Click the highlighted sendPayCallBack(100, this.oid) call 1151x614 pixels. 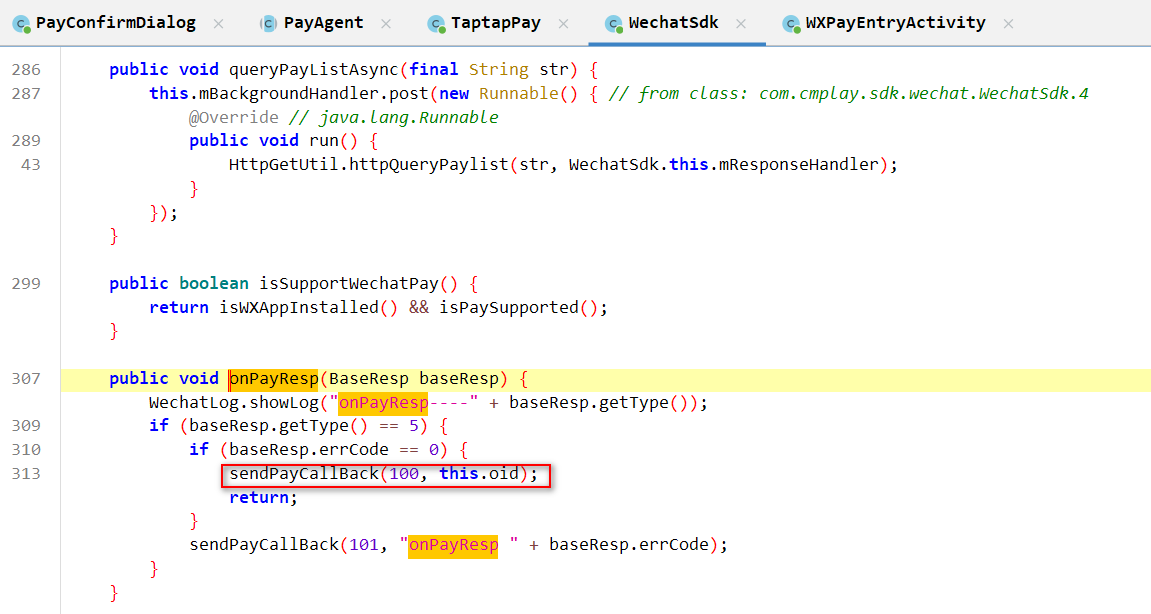click(x=385, y=474)
